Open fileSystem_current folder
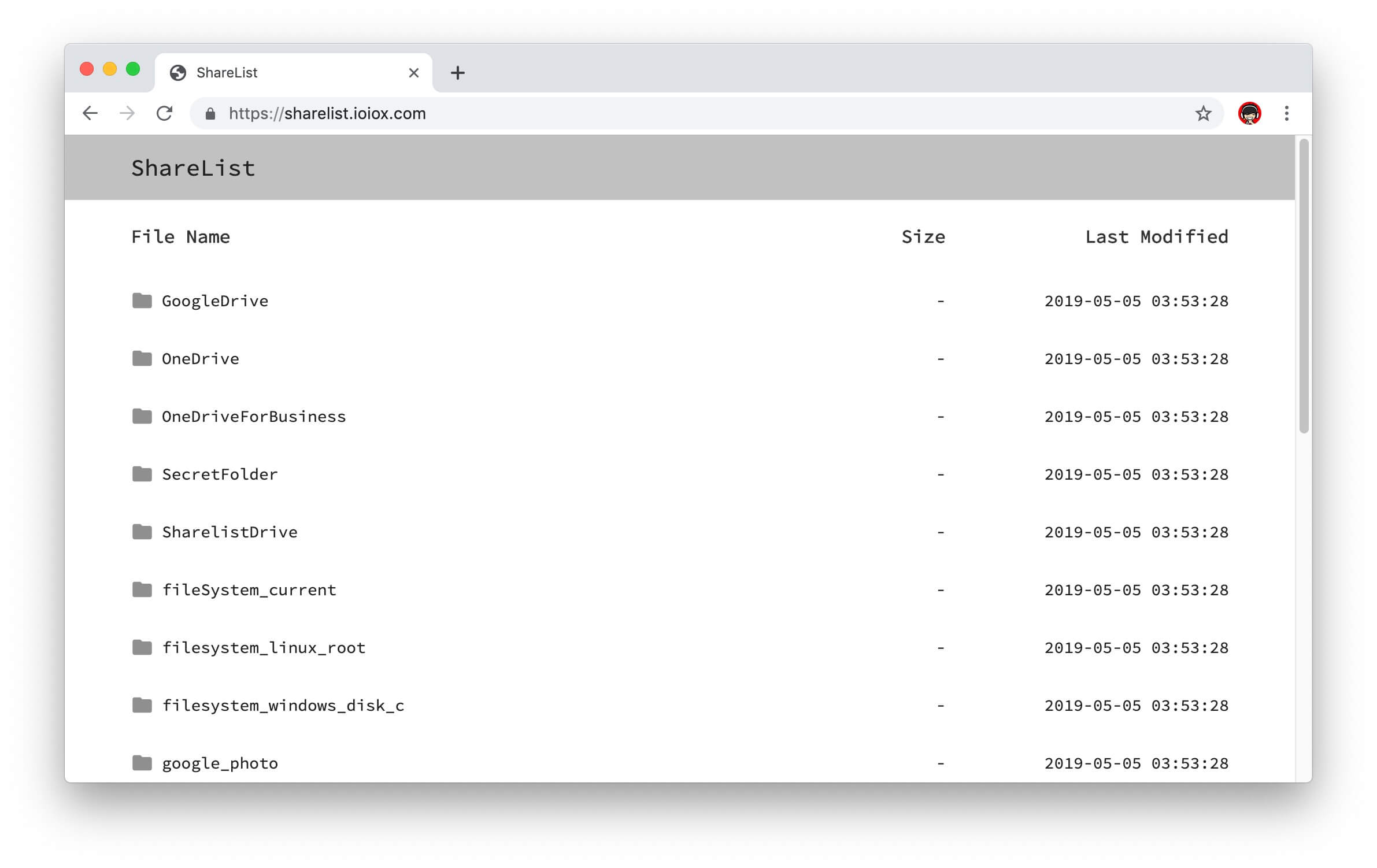1377x868 pixels. (x=249, y=590)
